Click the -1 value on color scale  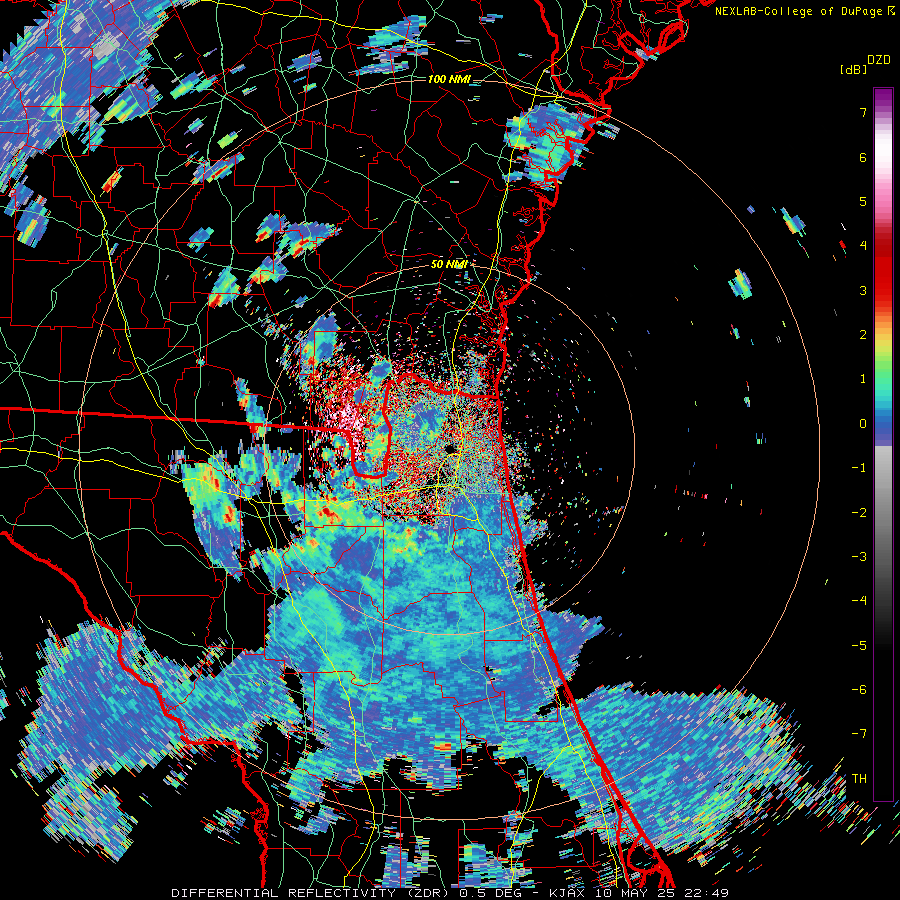tap(859, 467)
